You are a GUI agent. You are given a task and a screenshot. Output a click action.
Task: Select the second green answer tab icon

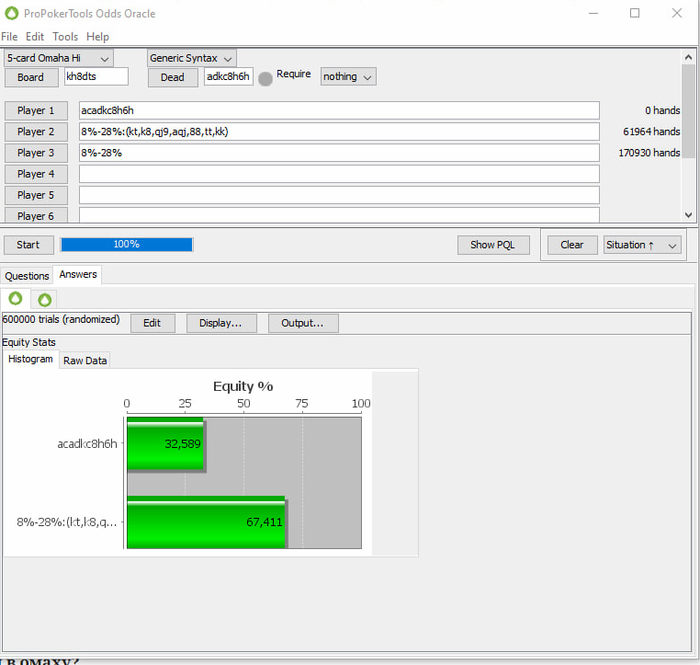coord(45,299)
